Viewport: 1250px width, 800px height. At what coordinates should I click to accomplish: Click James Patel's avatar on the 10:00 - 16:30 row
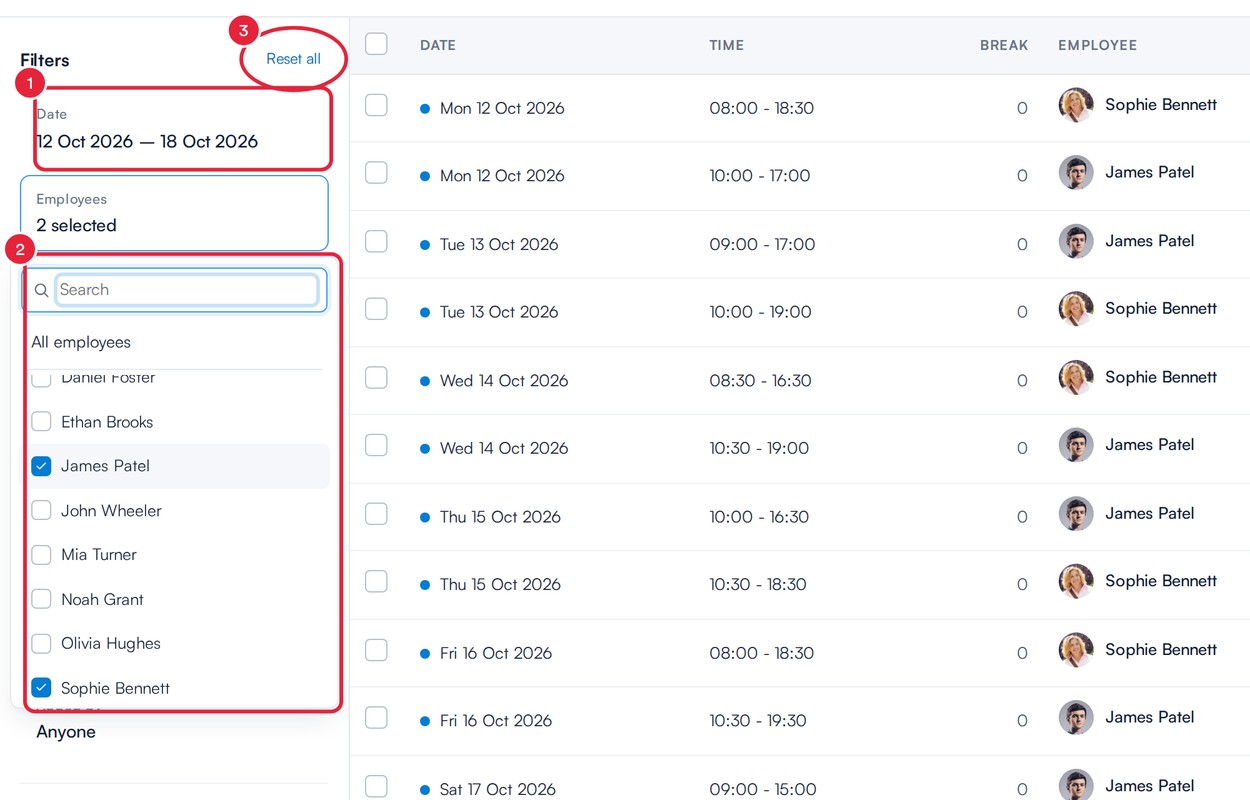(x=1076, y=514)
